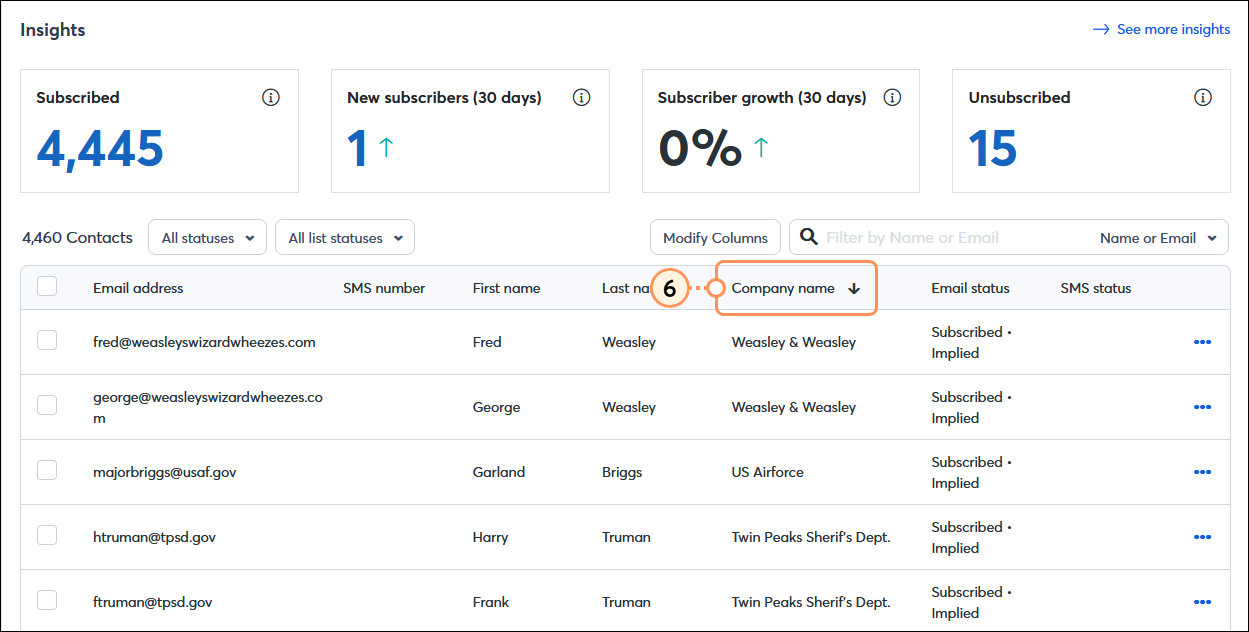
Task: Click the 4,460 Contacts count label
Action: [x=77, y=238]
